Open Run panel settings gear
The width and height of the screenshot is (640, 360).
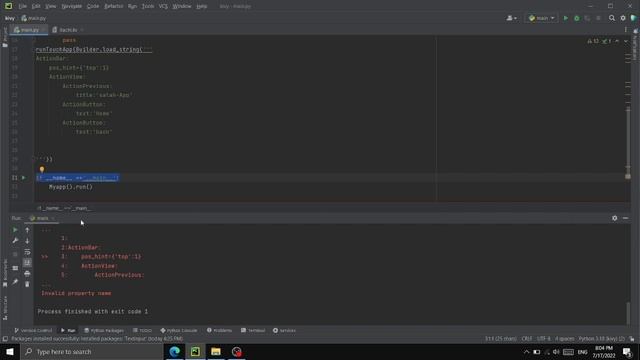point(614,218)
